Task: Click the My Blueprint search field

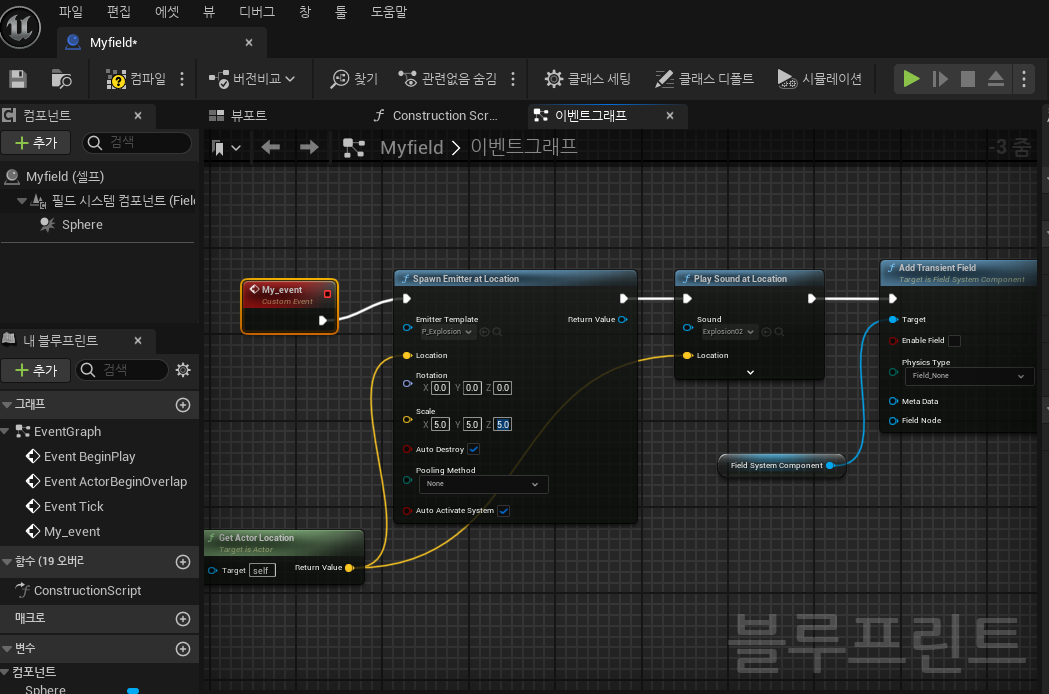Action: point(122,370)
